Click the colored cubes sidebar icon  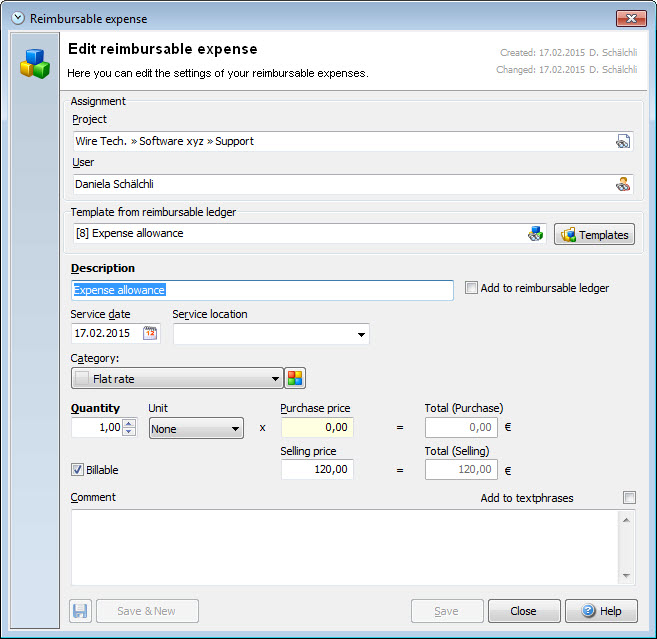[35, 64]
